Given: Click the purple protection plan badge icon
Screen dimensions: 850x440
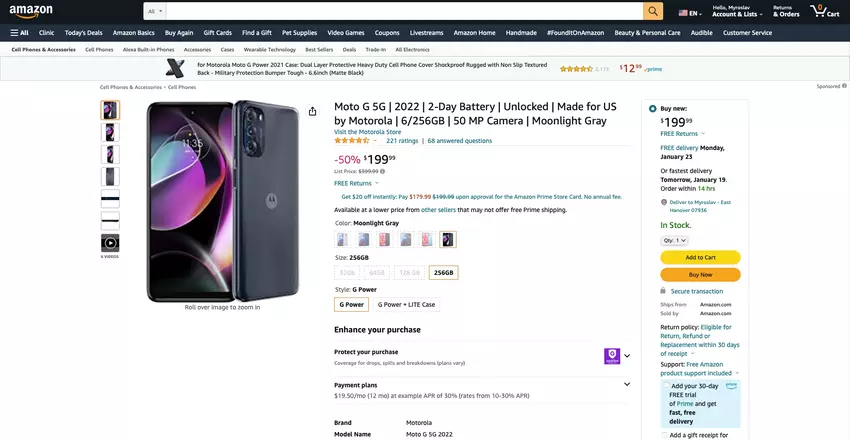Looking at the screenshot, I should click(x=612, y=356).
